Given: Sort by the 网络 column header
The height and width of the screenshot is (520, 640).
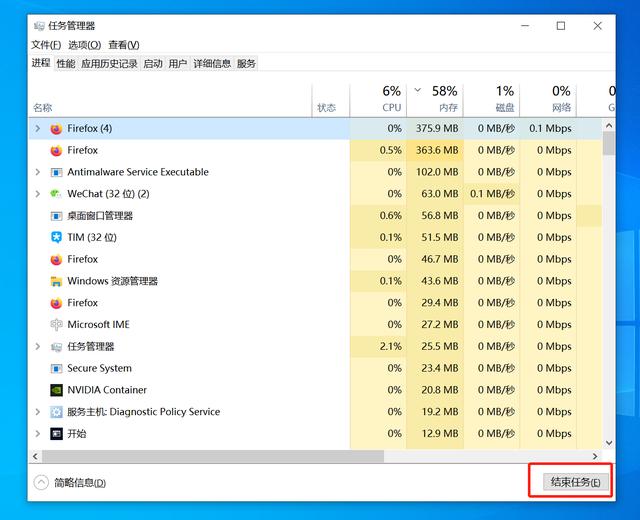Looking at the screenshot, I should [548, 99].
